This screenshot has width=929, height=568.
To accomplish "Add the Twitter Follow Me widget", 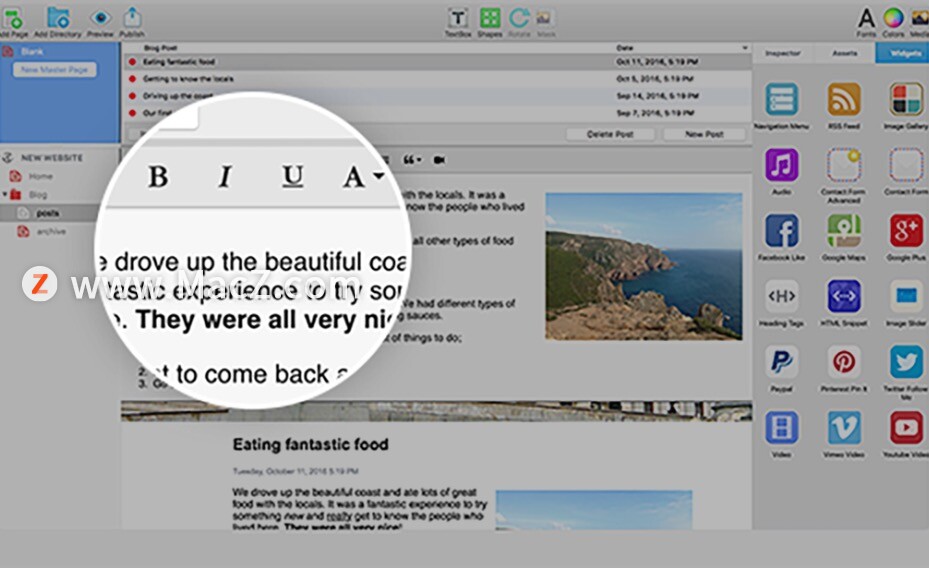I will (906, 362).
